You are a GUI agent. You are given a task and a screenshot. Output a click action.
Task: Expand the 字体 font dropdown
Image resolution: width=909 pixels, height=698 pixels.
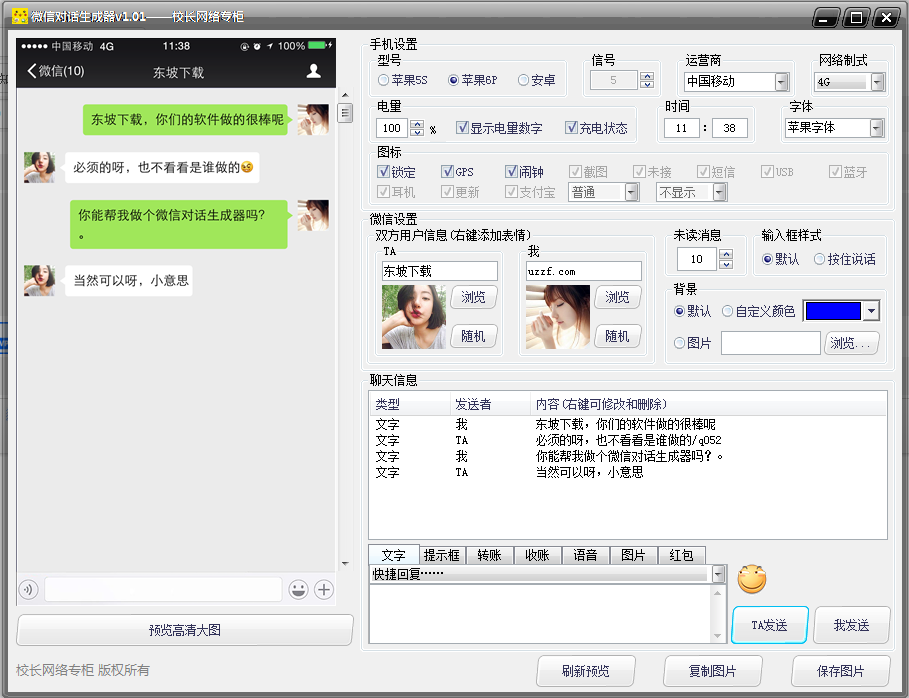point(876,128)
